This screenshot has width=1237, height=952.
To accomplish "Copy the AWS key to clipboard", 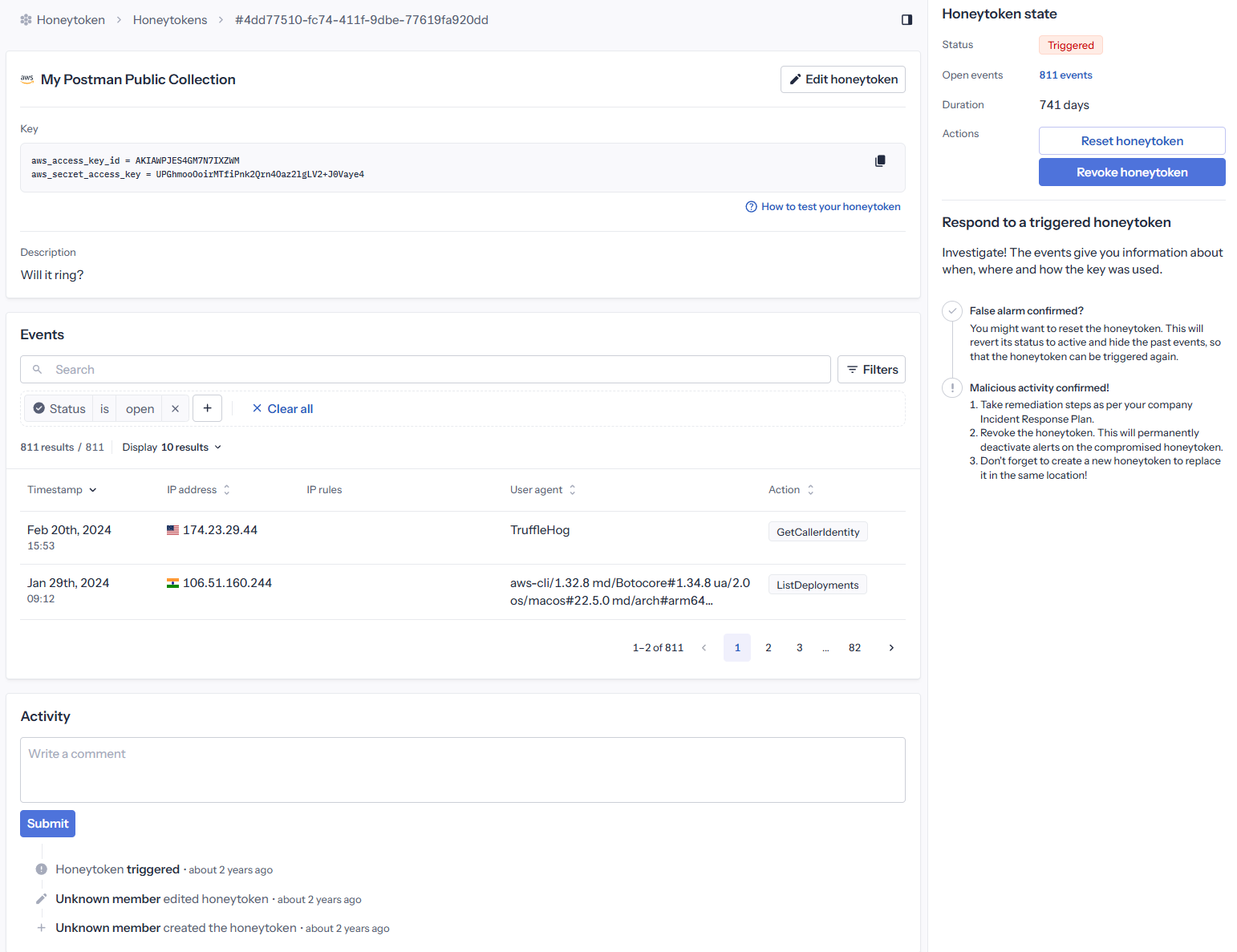I will point(880,161).
